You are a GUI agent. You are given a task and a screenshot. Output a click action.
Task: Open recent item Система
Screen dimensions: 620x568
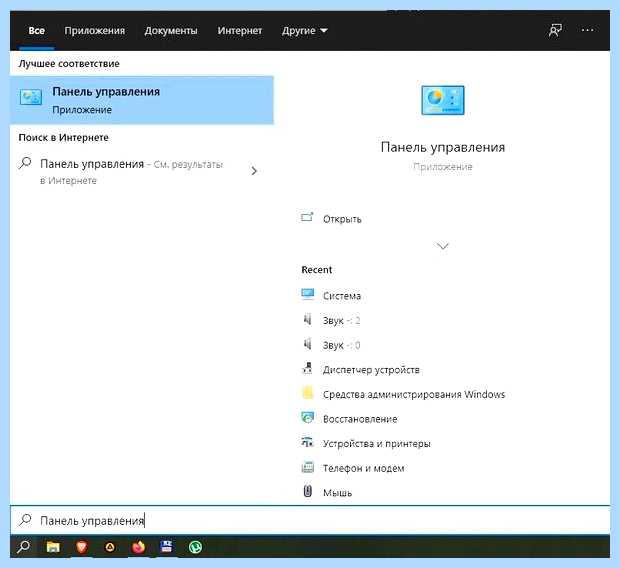pos(342,296)
